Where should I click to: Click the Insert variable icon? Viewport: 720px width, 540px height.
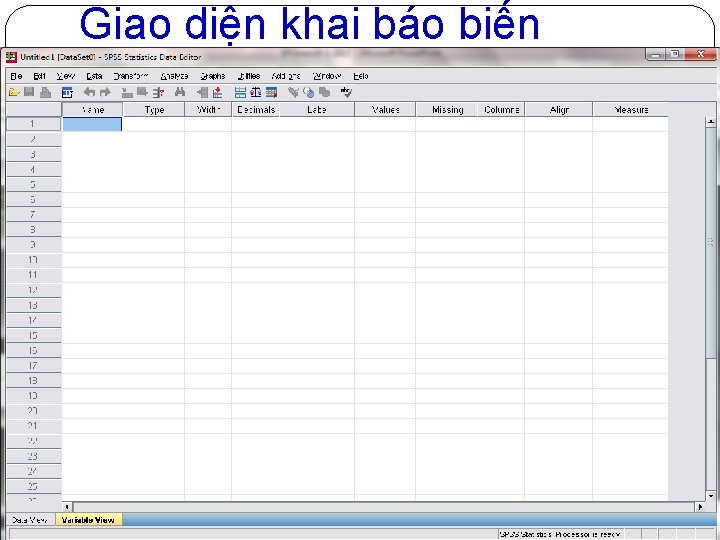(218, 93)
